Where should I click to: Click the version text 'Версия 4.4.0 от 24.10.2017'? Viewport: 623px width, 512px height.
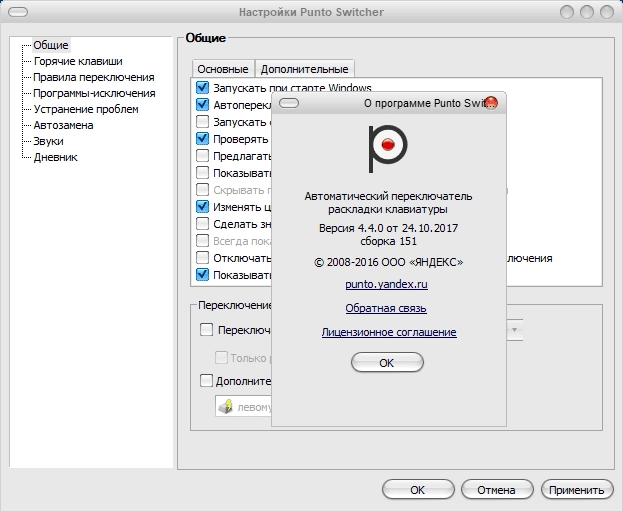click(x=389, y=228)
